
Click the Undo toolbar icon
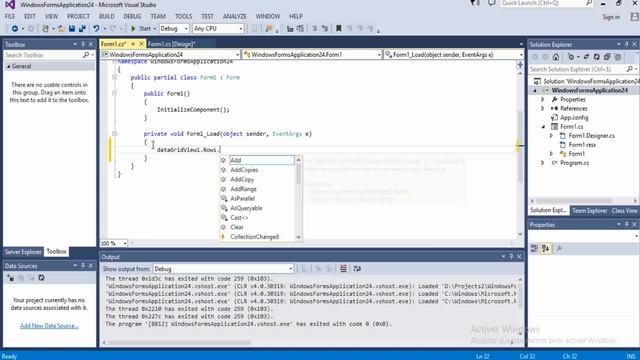[96, 29]
